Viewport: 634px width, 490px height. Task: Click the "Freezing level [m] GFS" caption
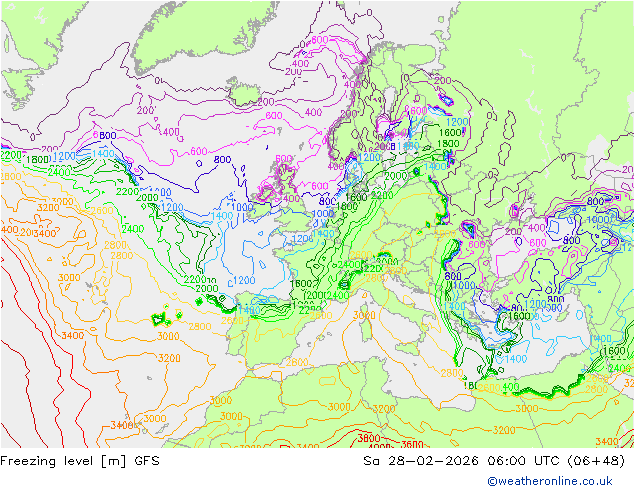pyautogui.click(x=80, y=461)
